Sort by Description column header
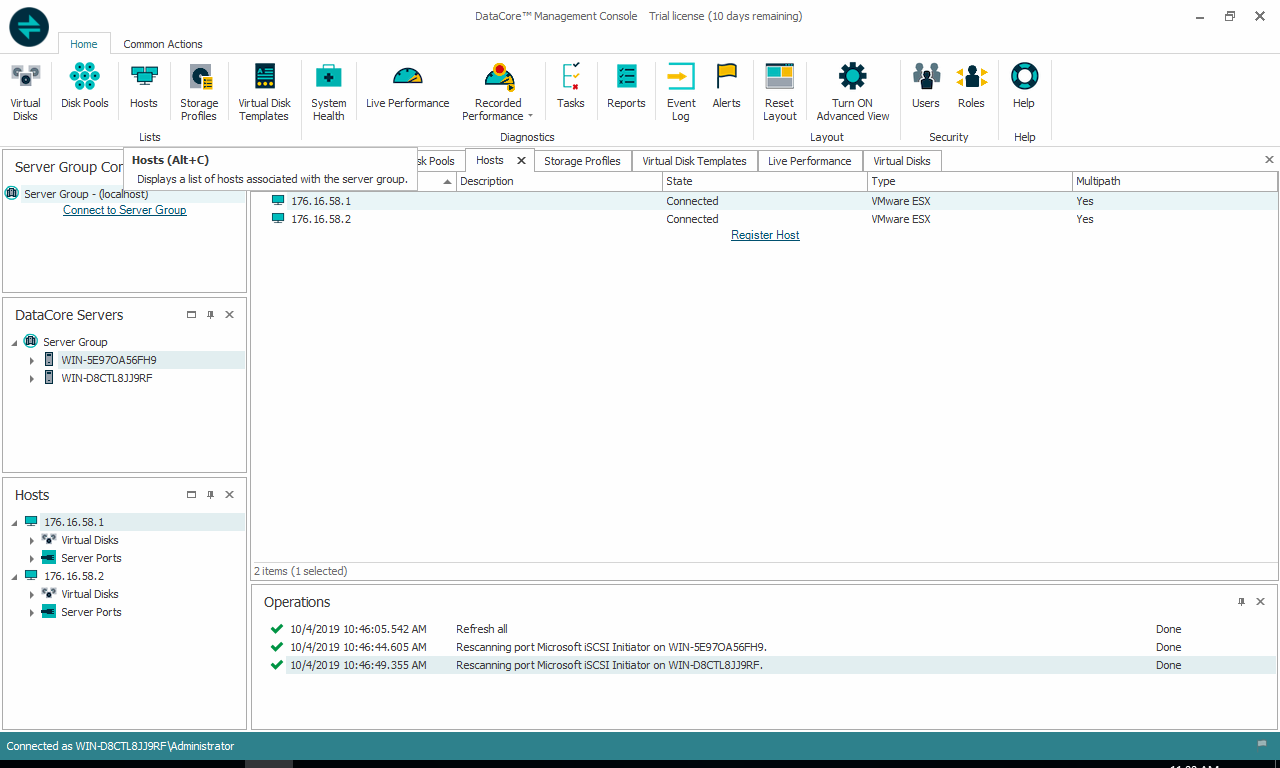Image resolution: width=1280 pixels, height=768 pixels. click(560, 181)
